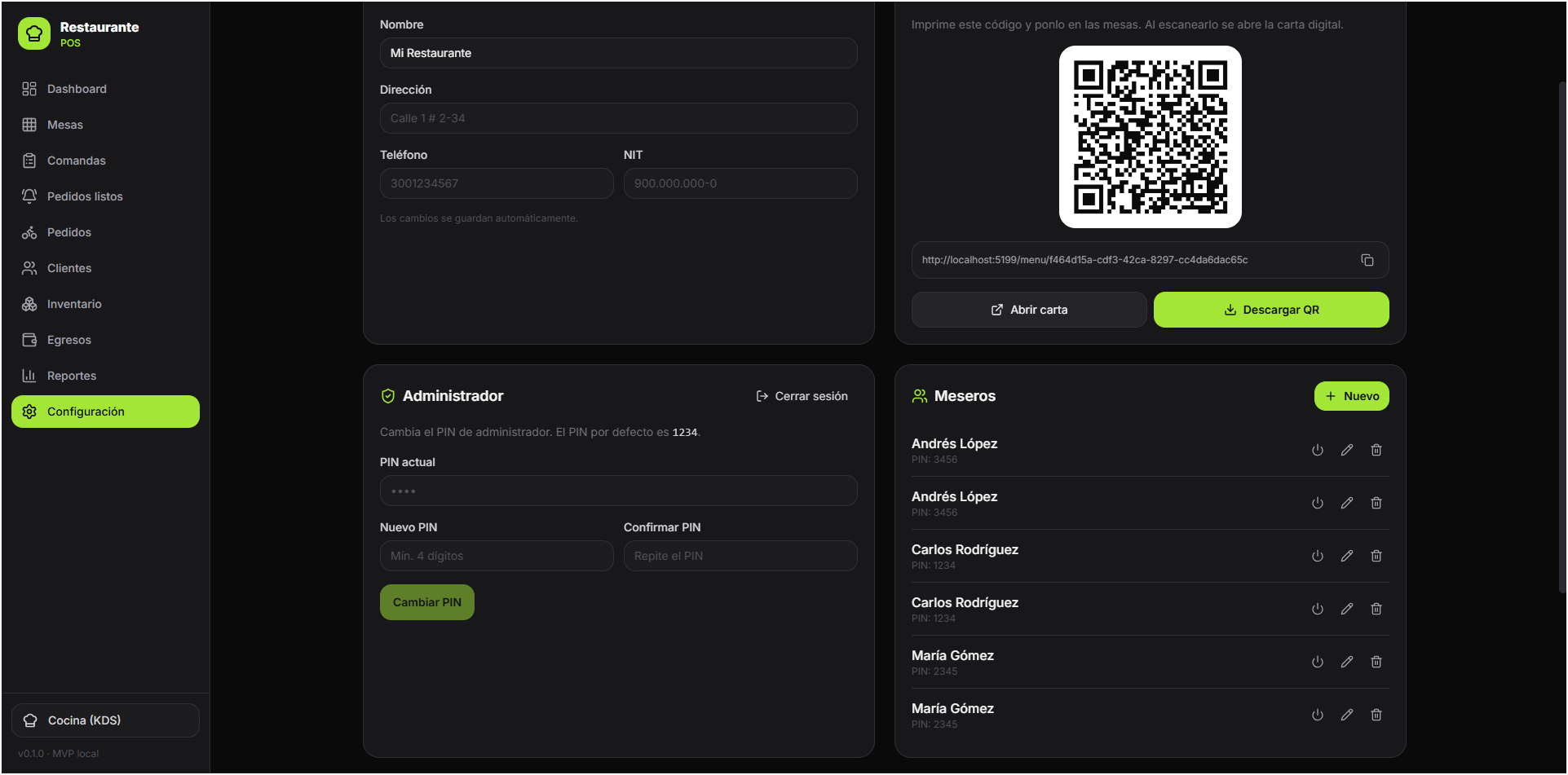Go to Egresos
Screen dimensions: 1568x775
coord(105,340)
